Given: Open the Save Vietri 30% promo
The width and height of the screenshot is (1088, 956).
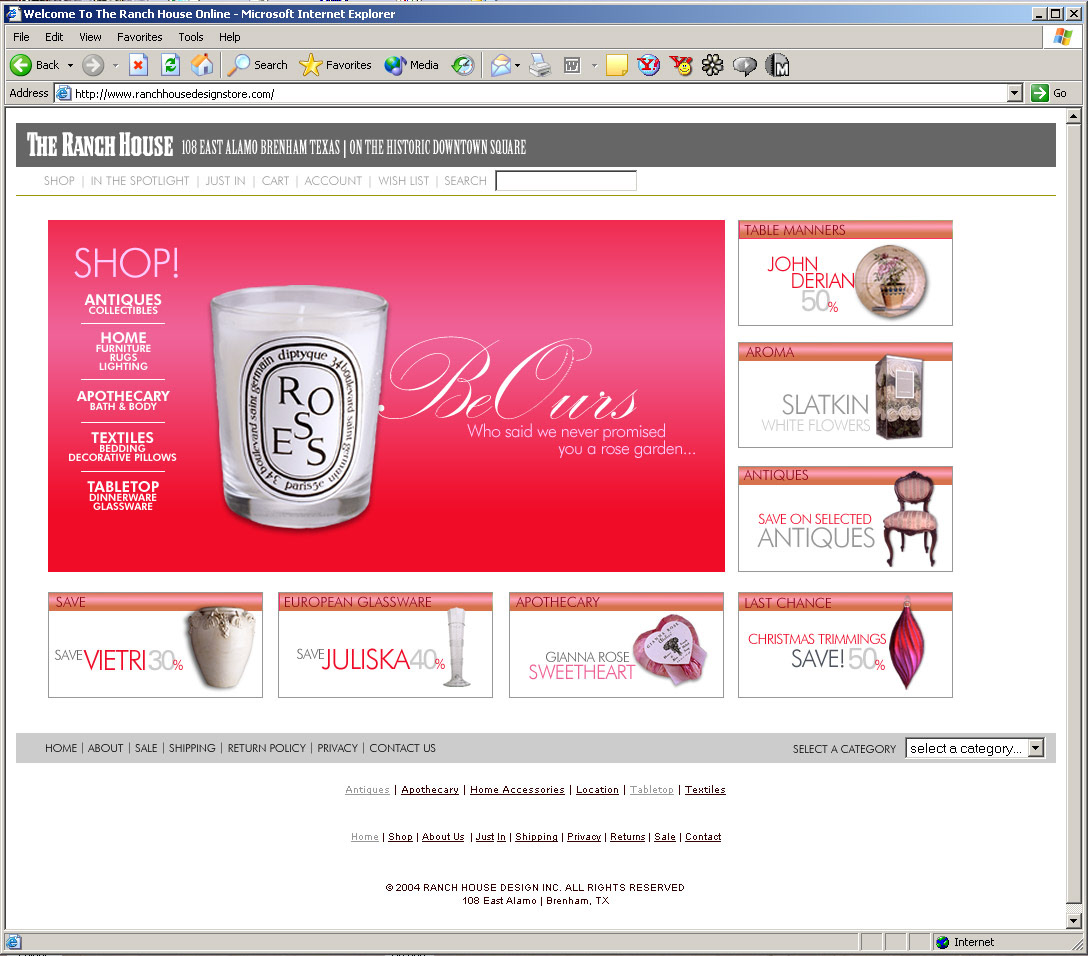Looking at the screenshot, I should point(155,645).
